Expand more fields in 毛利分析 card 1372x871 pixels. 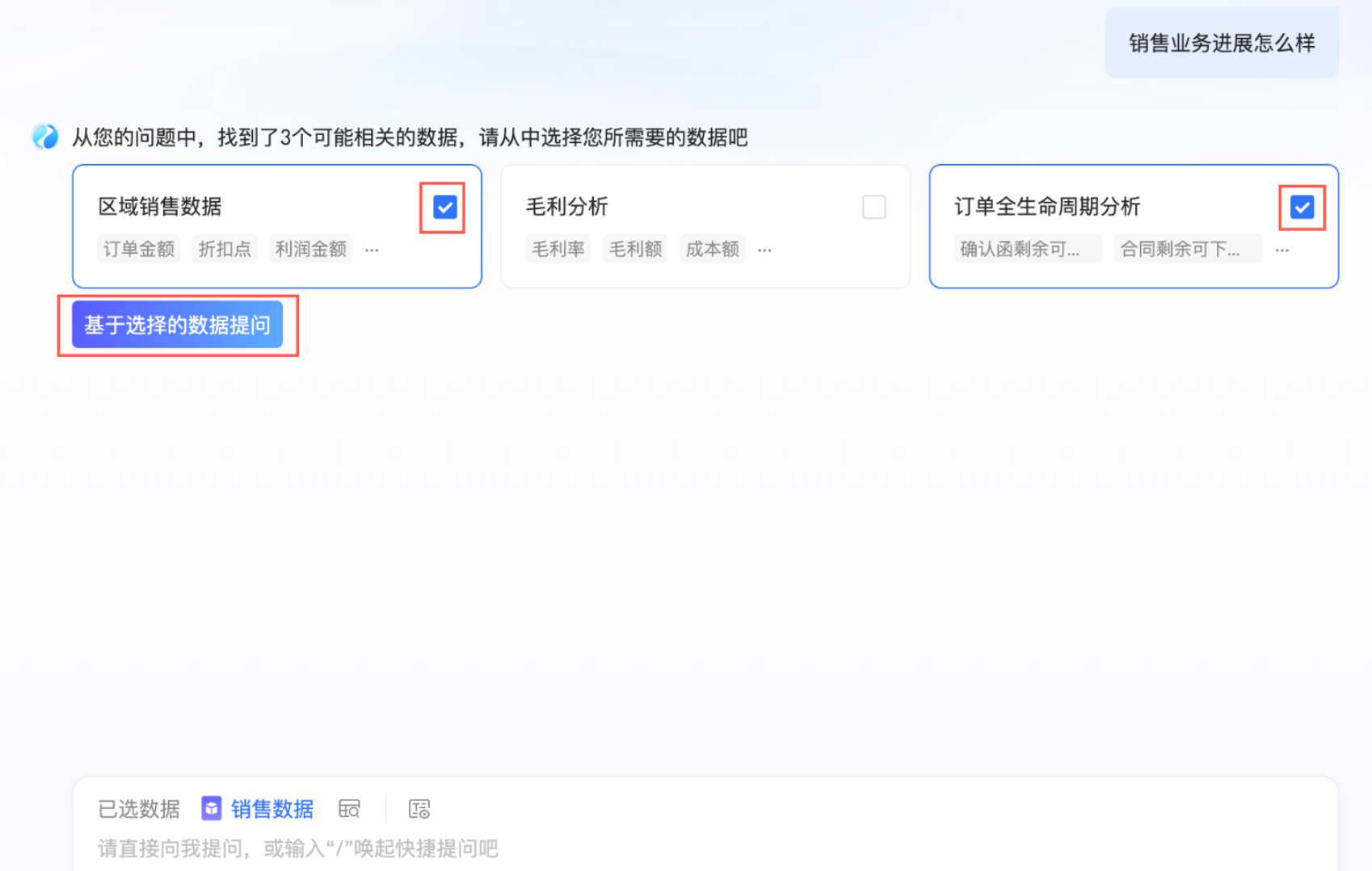coord(764,250)
